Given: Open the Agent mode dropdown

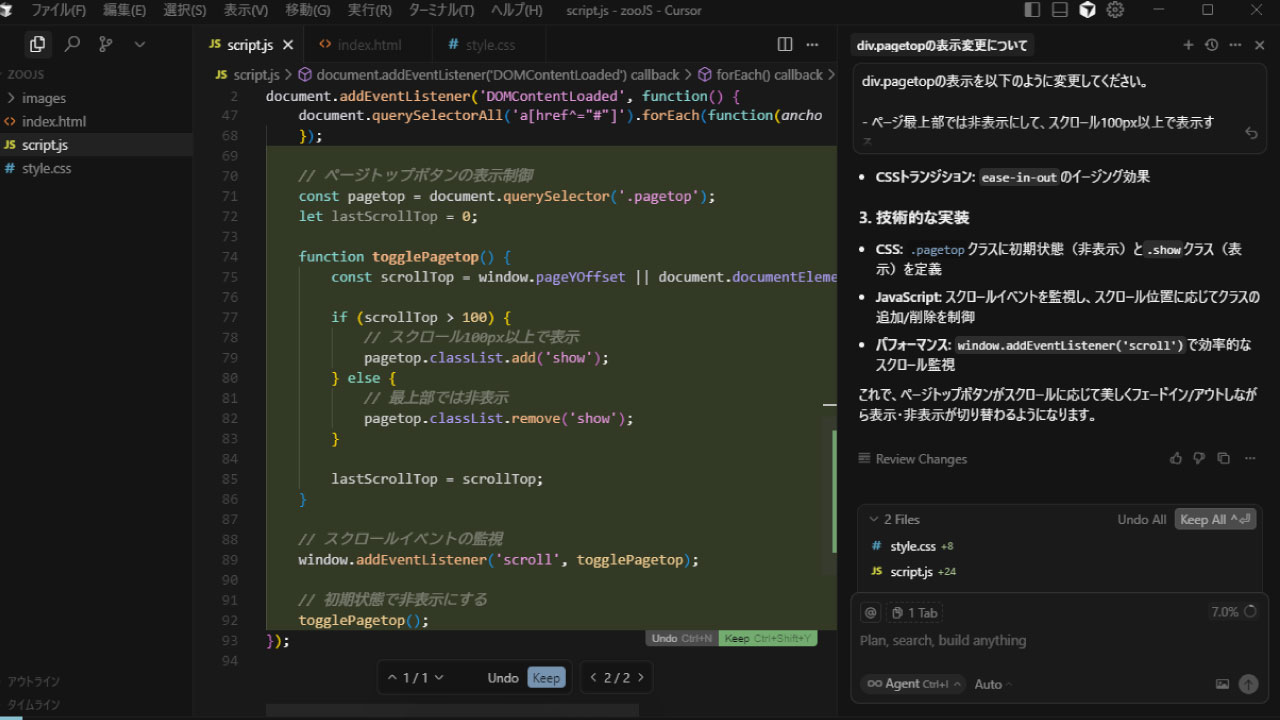Looking at the screenshot, I should click(x=912, y=684).
